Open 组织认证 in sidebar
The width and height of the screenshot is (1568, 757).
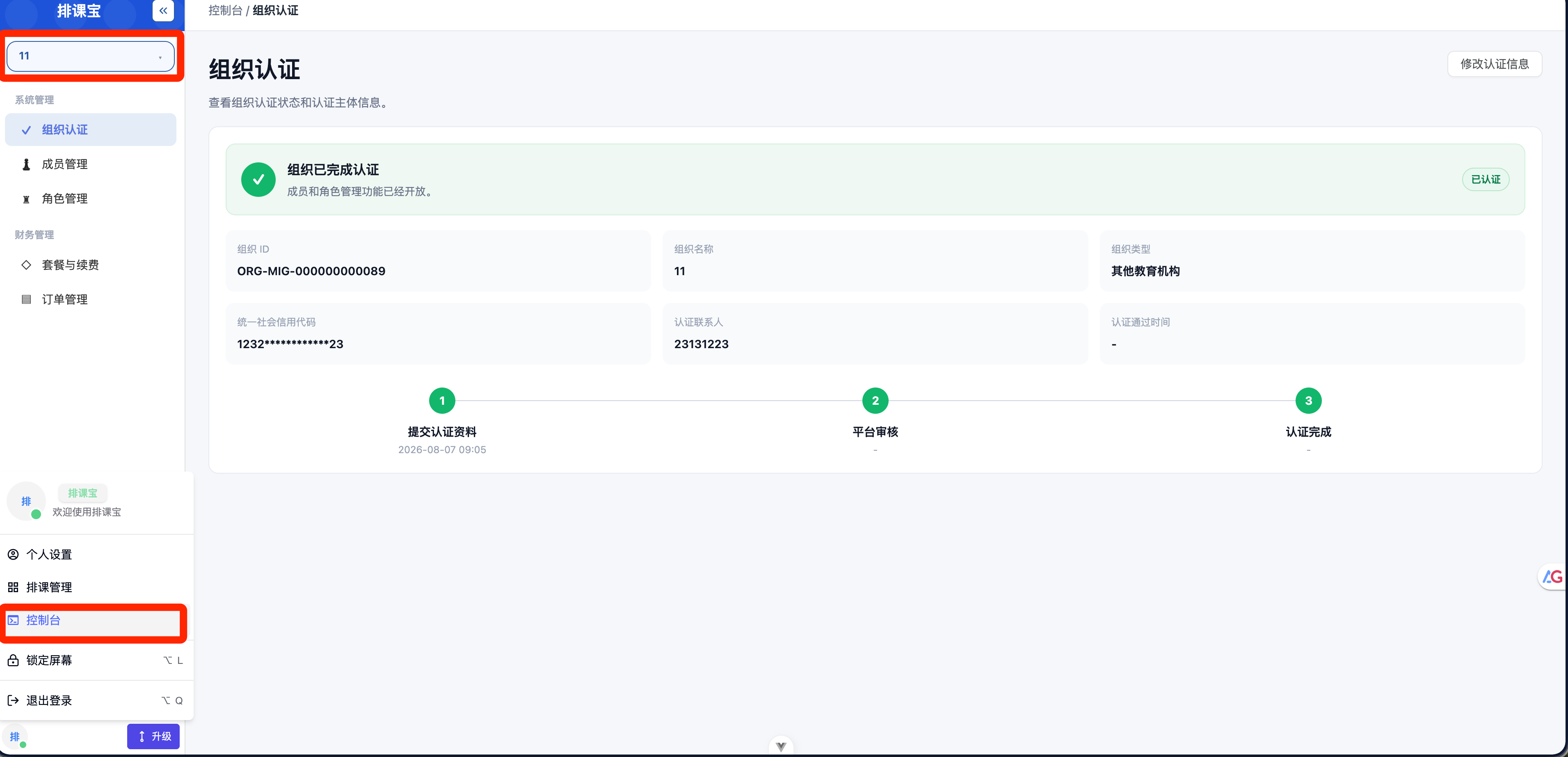pyautogui.click(x=91, y=130)
